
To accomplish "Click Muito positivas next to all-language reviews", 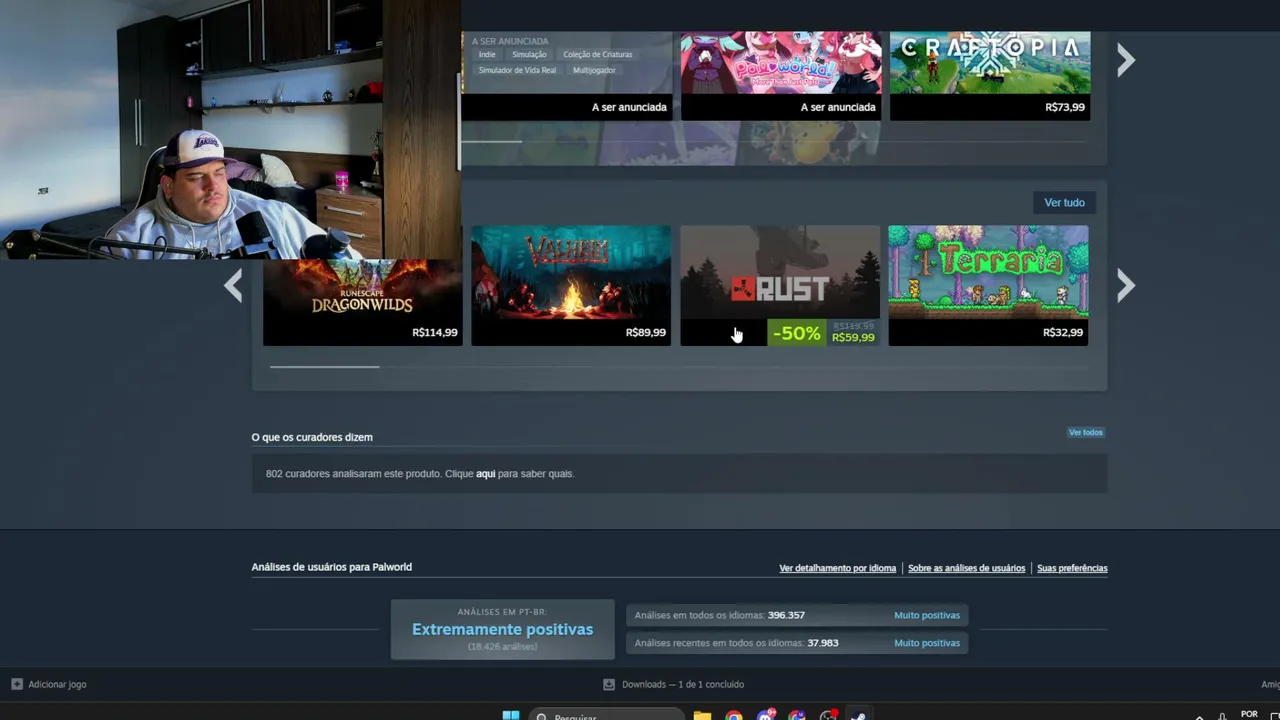I will (927, 615).
